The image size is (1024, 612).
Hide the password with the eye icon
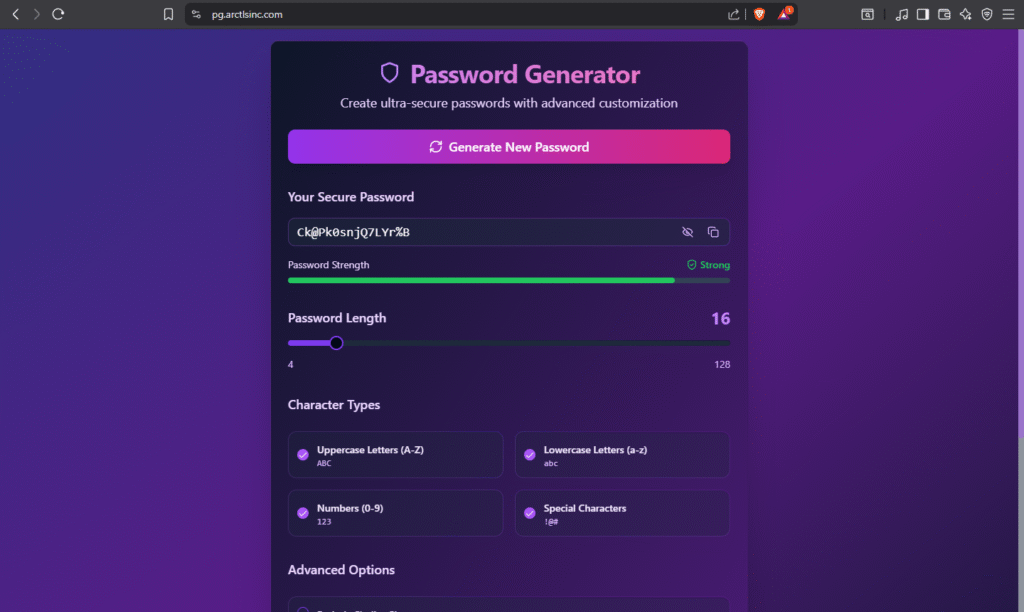[687, 232]
